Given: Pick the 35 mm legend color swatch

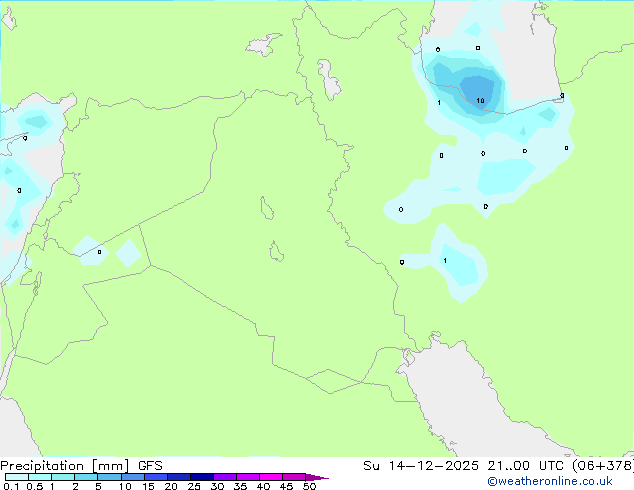Looking at the screenshot, I should pos(248,477).
